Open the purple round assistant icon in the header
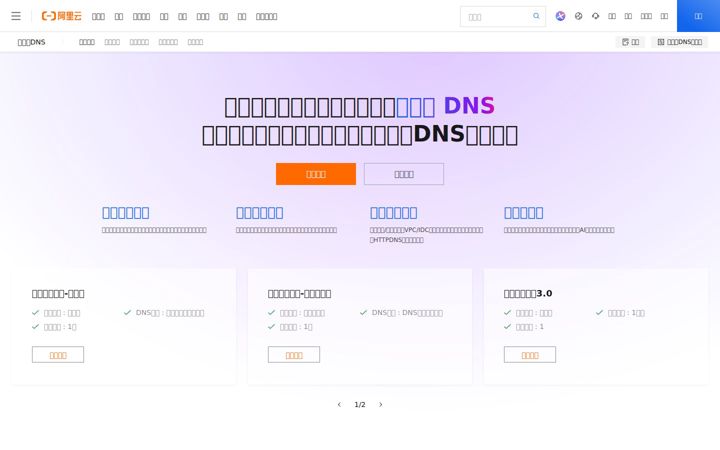Viewport: 720px width, 450px height. pyautogui.click(x=560, y=16)
